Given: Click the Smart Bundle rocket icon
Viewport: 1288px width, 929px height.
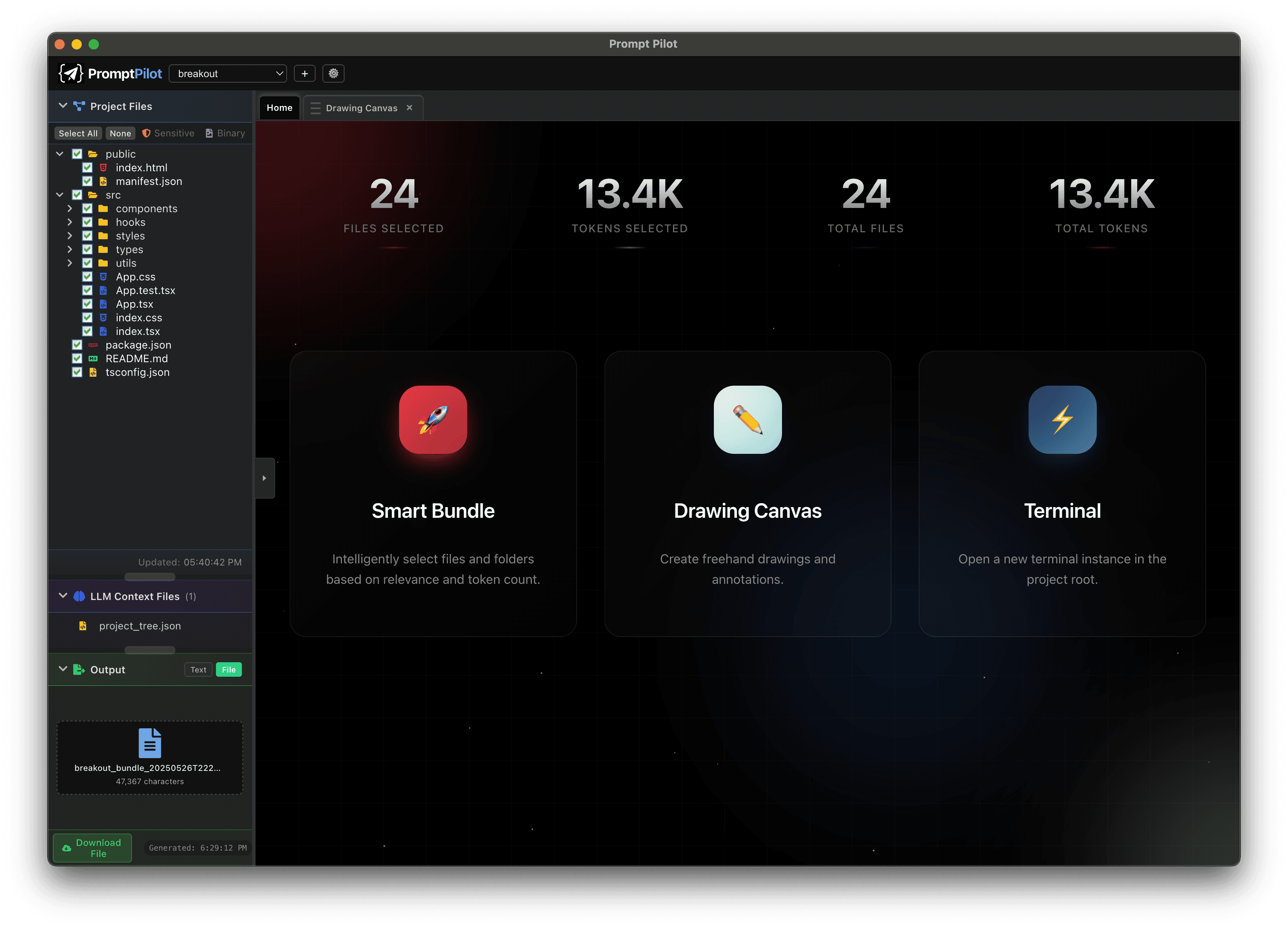Looking at the screenshot, I should click(x=433, y=420).
